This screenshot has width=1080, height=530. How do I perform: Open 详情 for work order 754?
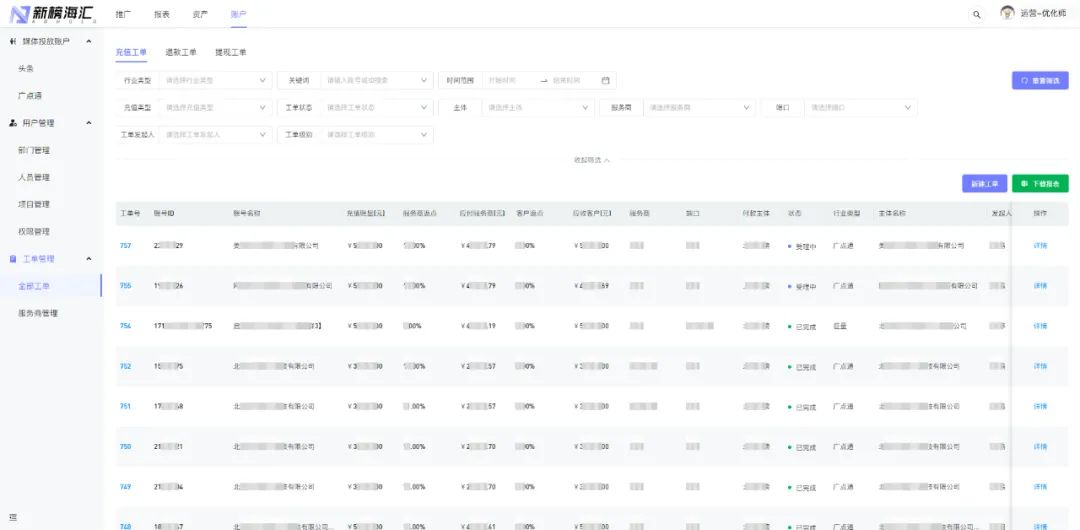(x=1040, y=326)
